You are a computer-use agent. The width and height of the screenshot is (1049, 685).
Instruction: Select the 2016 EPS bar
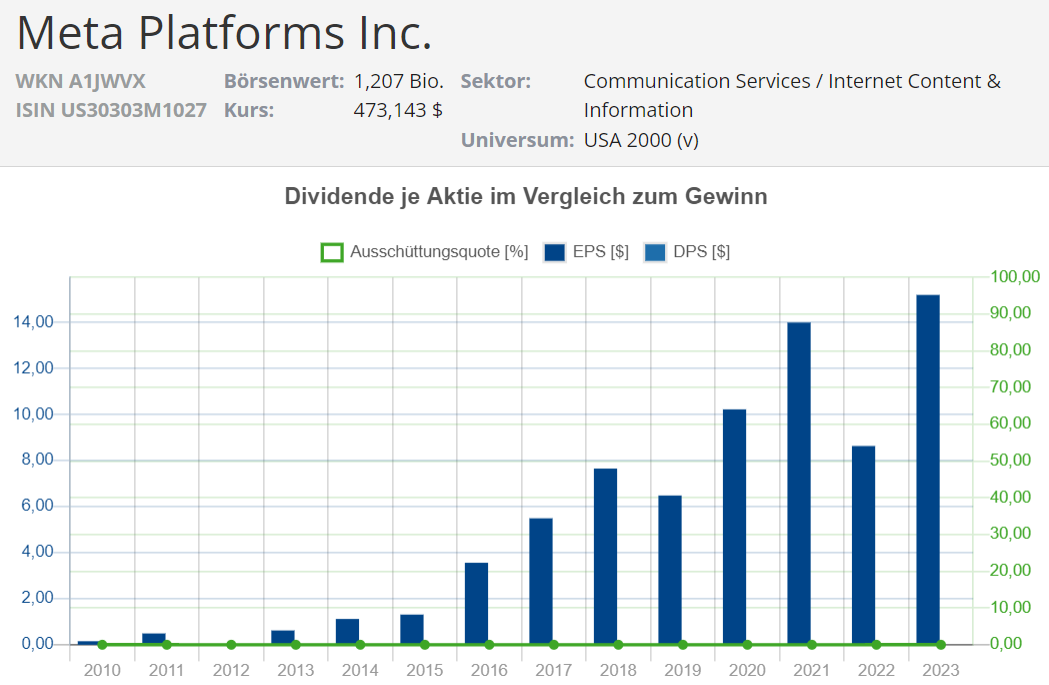476,604
